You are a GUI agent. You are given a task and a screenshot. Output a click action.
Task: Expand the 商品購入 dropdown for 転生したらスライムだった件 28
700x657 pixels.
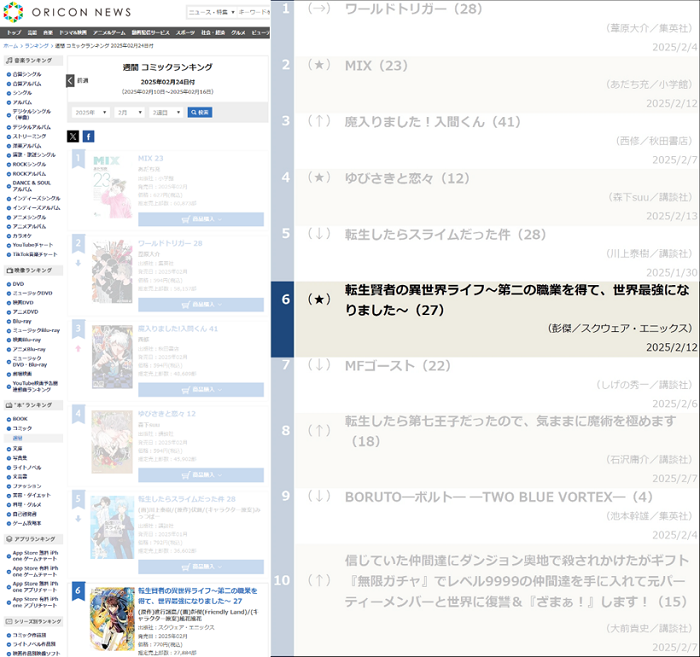(x=201, y=567)
